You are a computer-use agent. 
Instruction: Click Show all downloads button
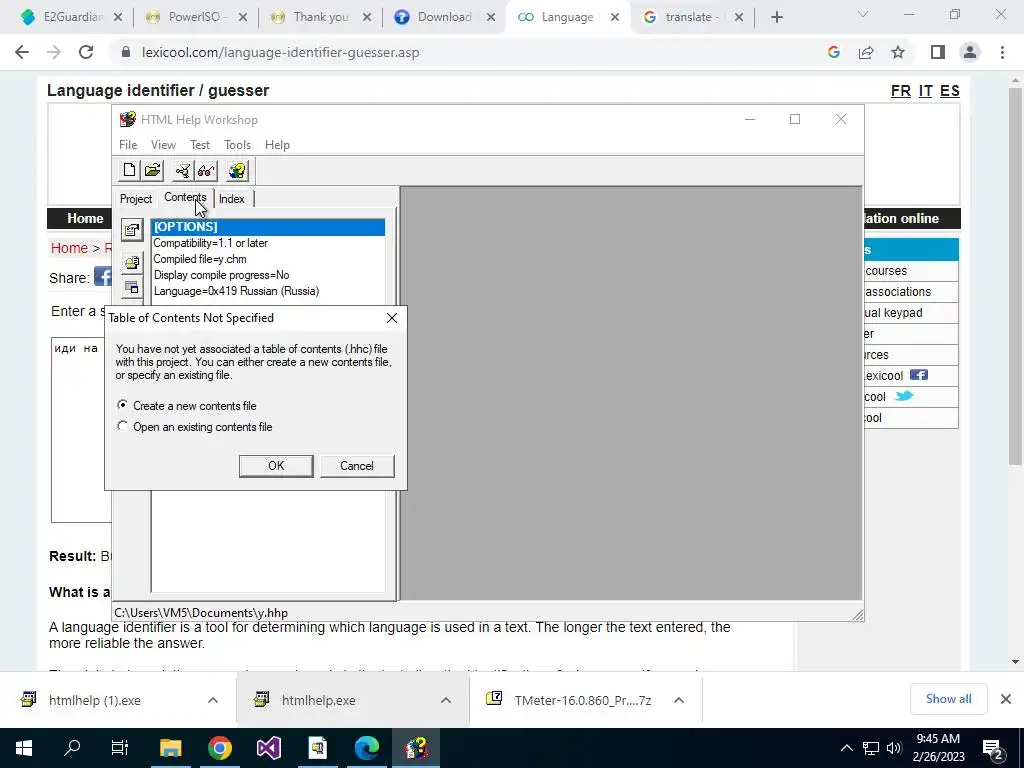pos(948,699)
